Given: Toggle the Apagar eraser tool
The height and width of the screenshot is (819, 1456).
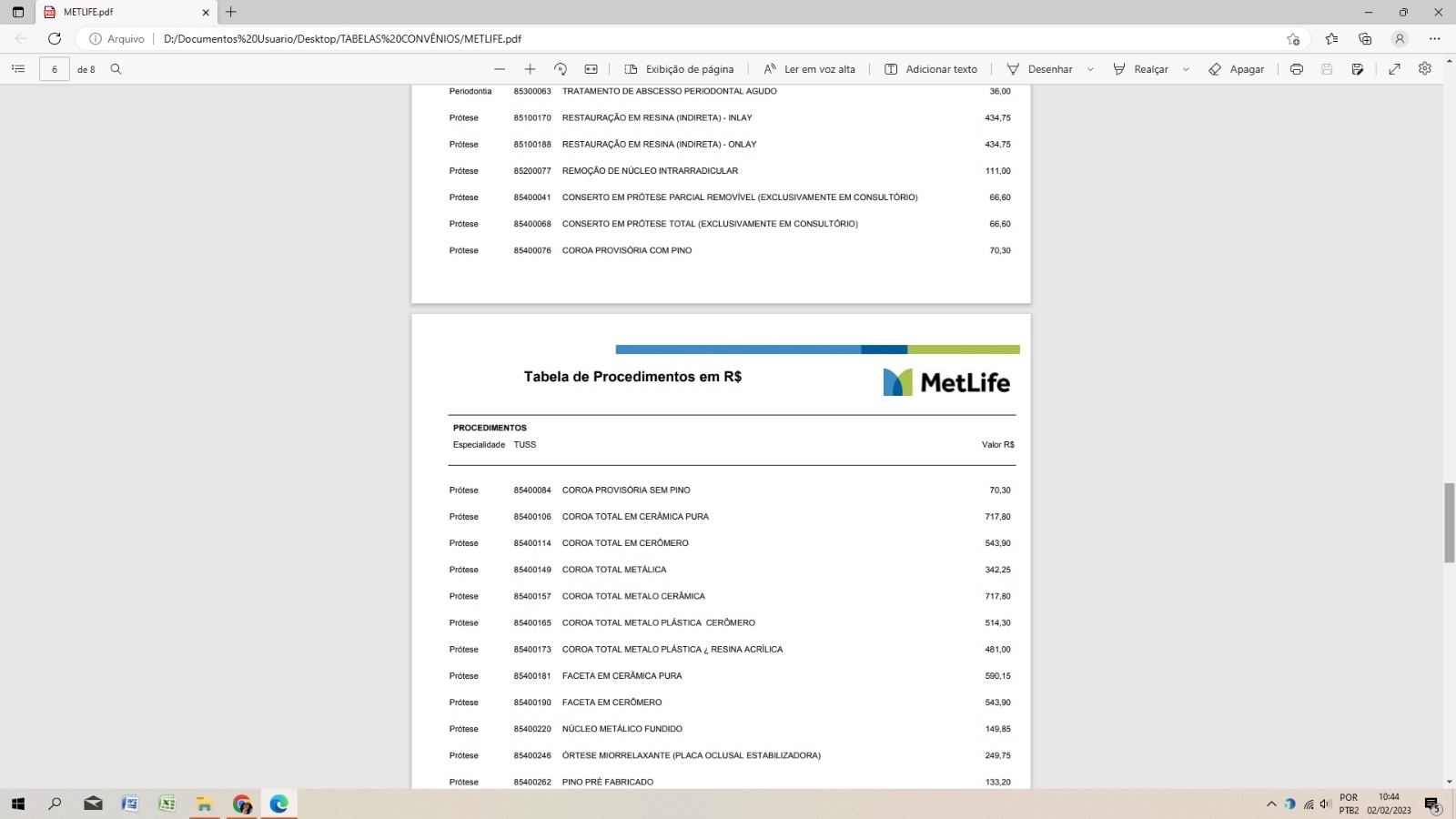Looking at the screenshot, I should [x=1236, y=69].
